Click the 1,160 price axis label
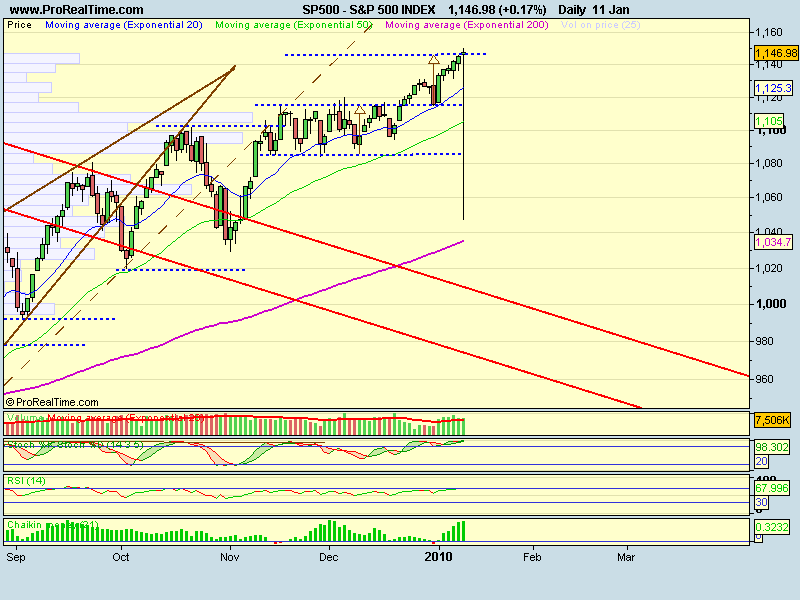 coord(768,33)
